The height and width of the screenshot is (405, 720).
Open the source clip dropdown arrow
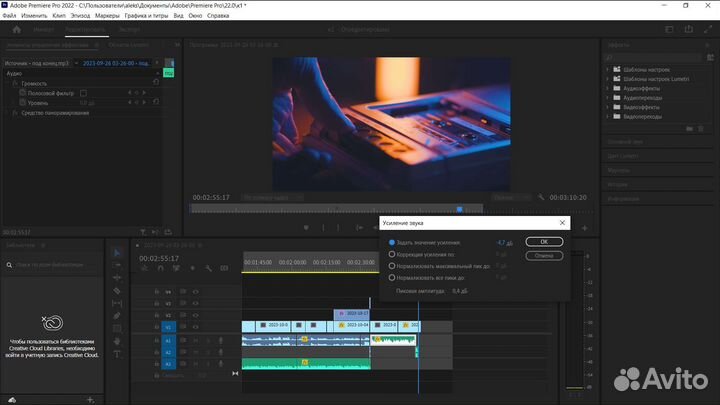76,63
